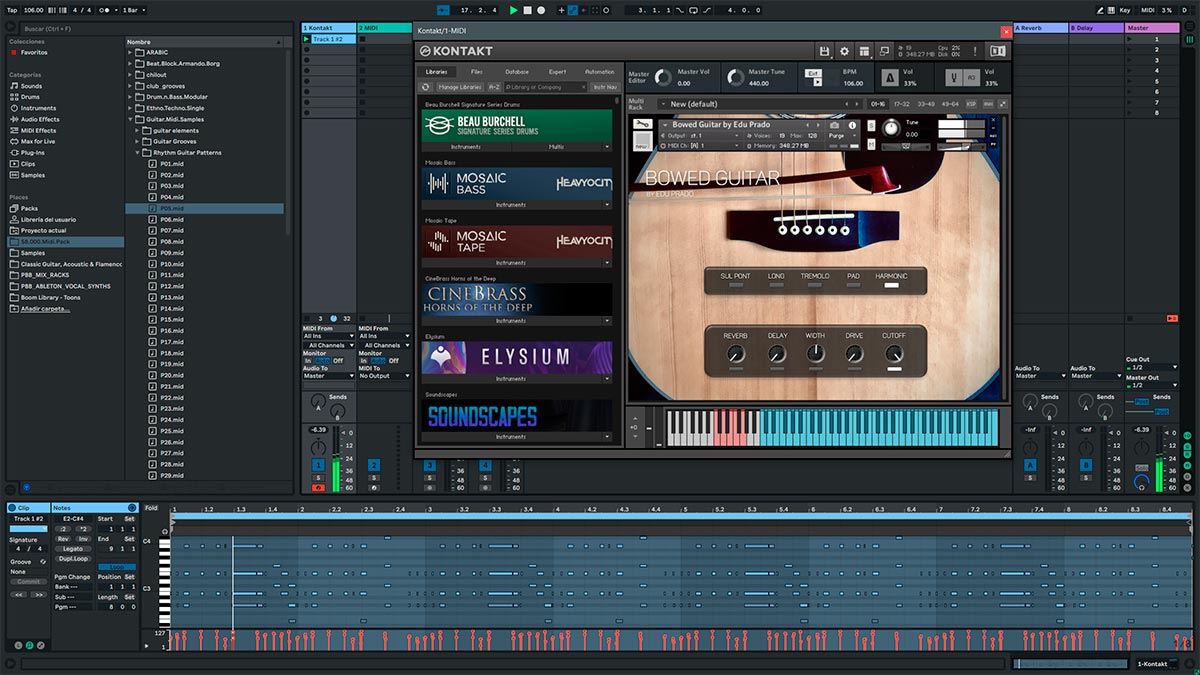Refresh Kontakt libraries with the circular arrow icon
Viewport: 1200px width, 675px height.
[x=425, y=87]
